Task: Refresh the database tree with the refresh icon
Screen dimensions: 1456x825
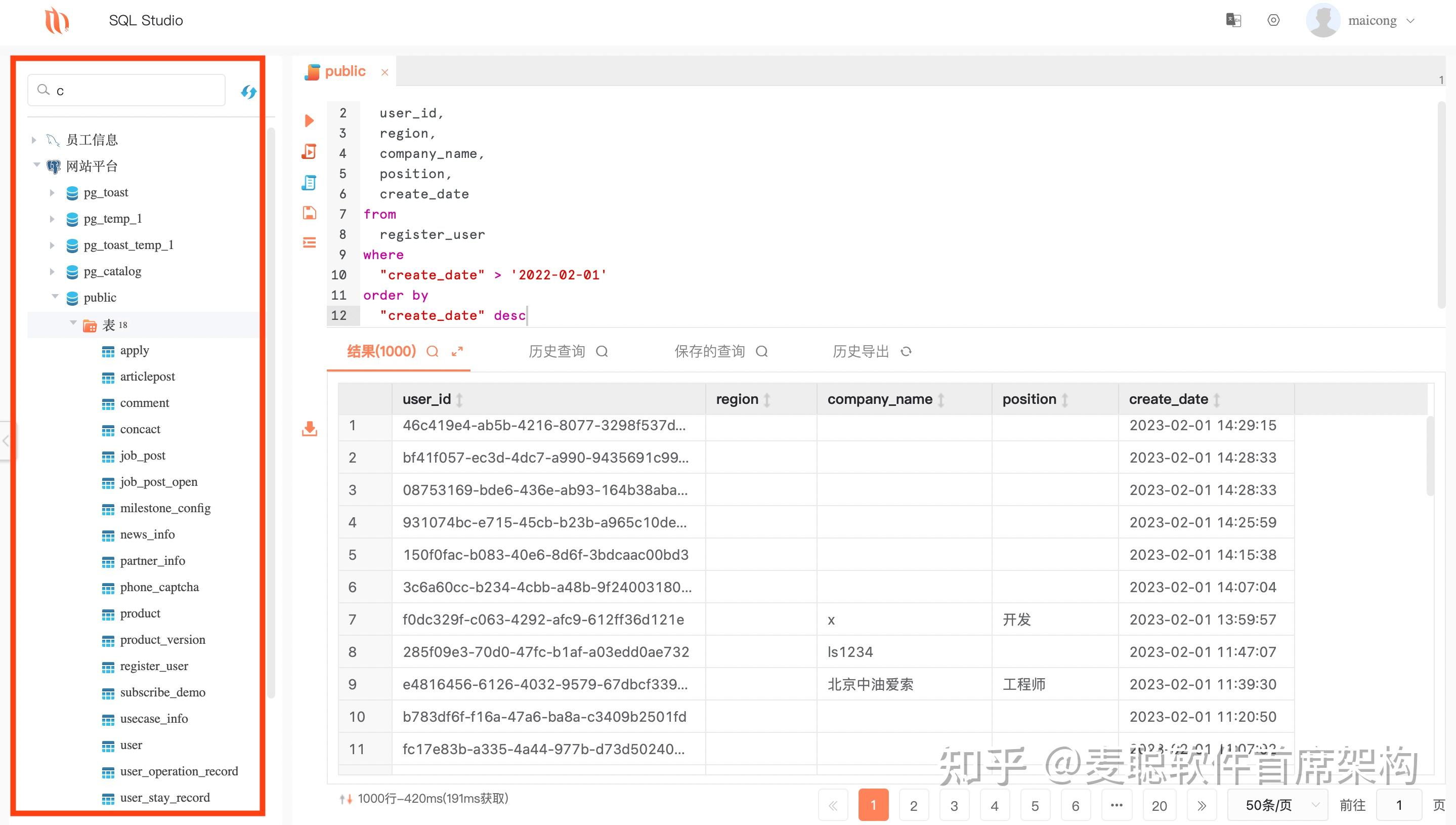Action: pos(247,91)
